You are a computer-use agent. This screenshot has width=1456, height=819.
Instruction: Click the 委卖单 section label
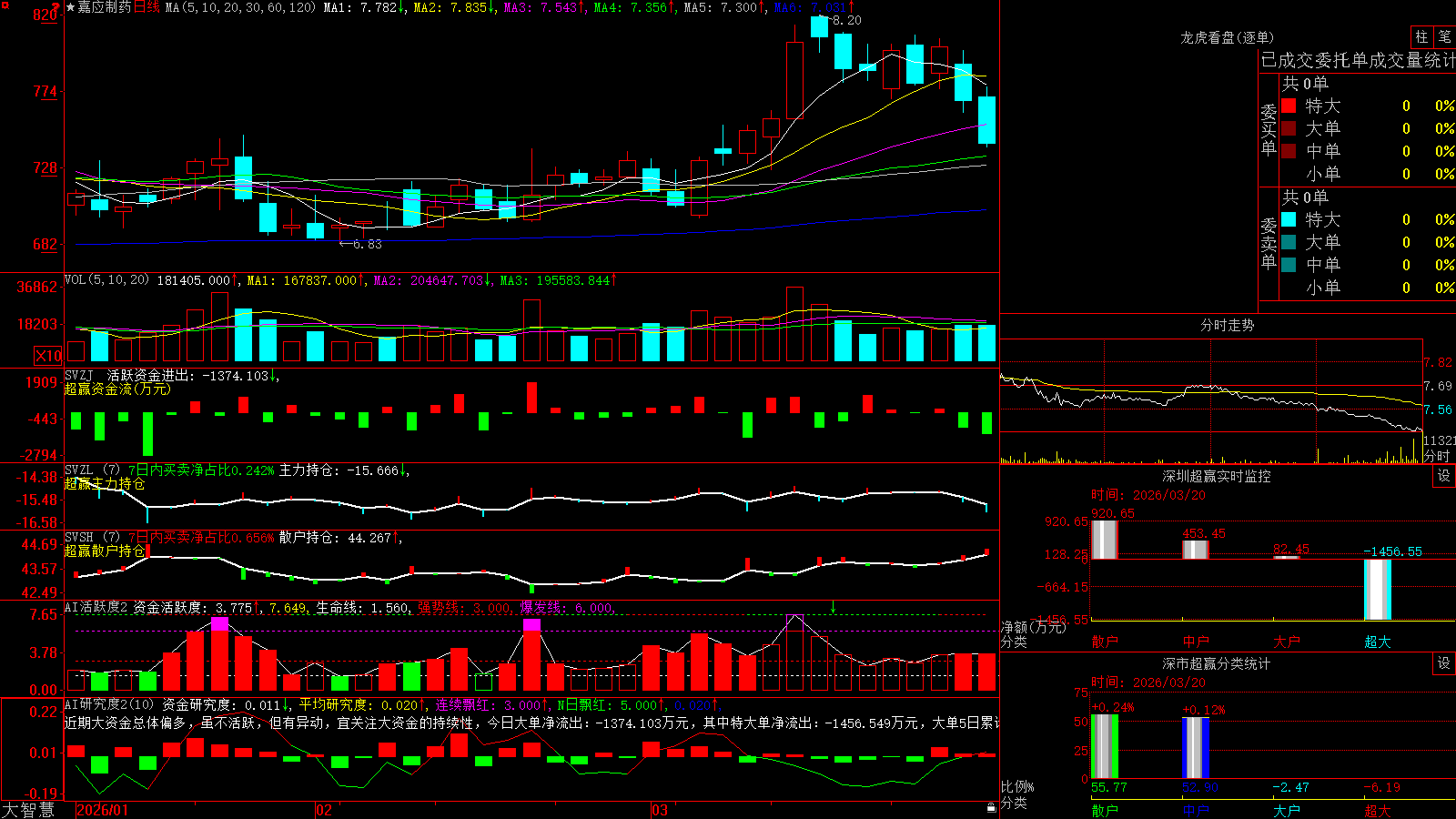click(x=1269, y=243)
